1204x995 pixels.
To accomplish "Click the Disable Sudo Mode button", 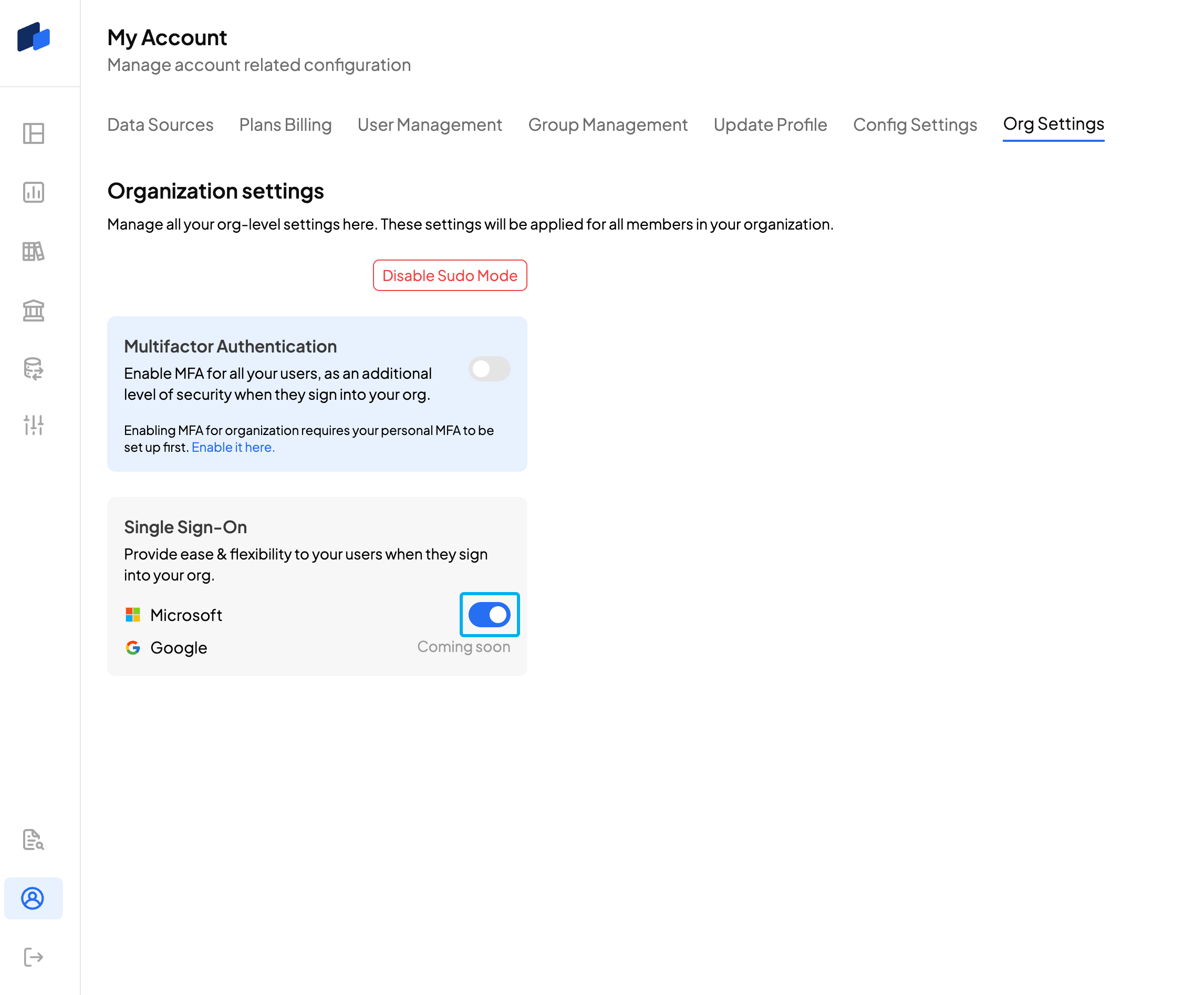I will coord(449,276).
